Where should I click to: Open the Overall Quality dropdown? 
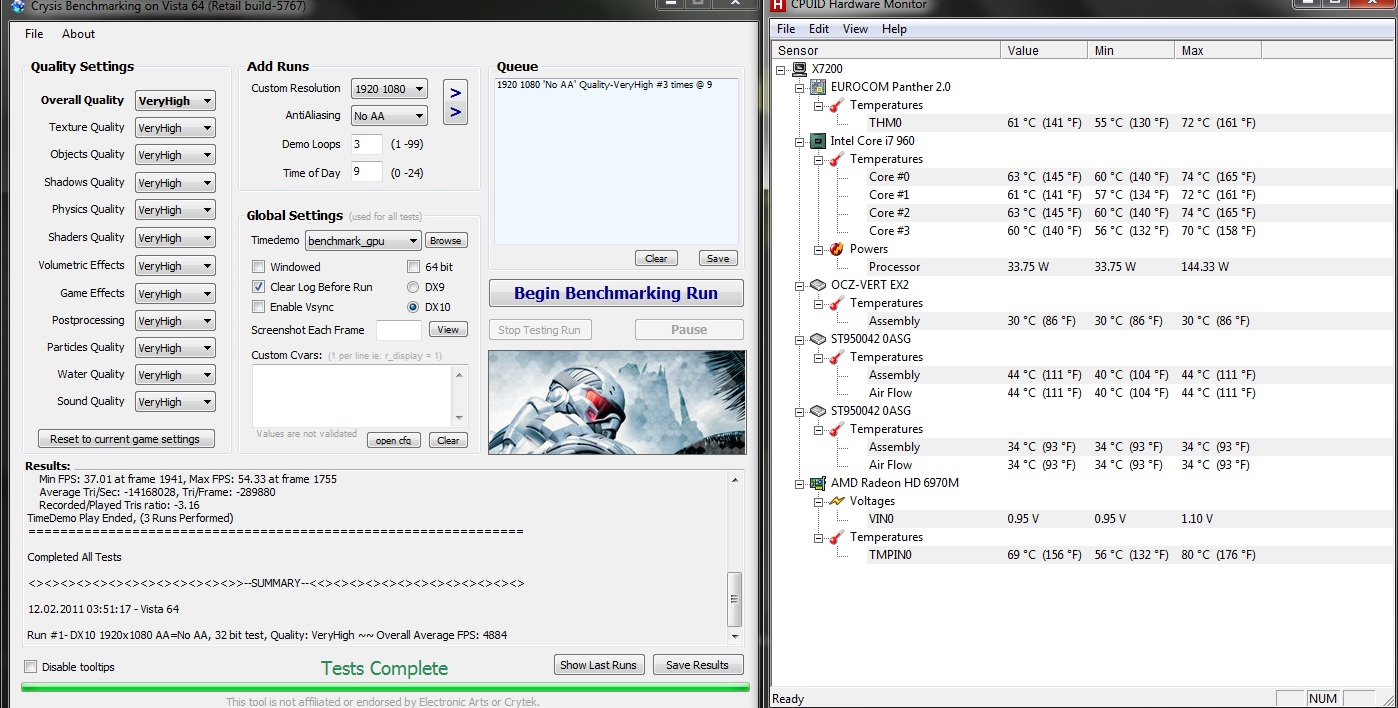pyautogui.click(x=174, y=101)
